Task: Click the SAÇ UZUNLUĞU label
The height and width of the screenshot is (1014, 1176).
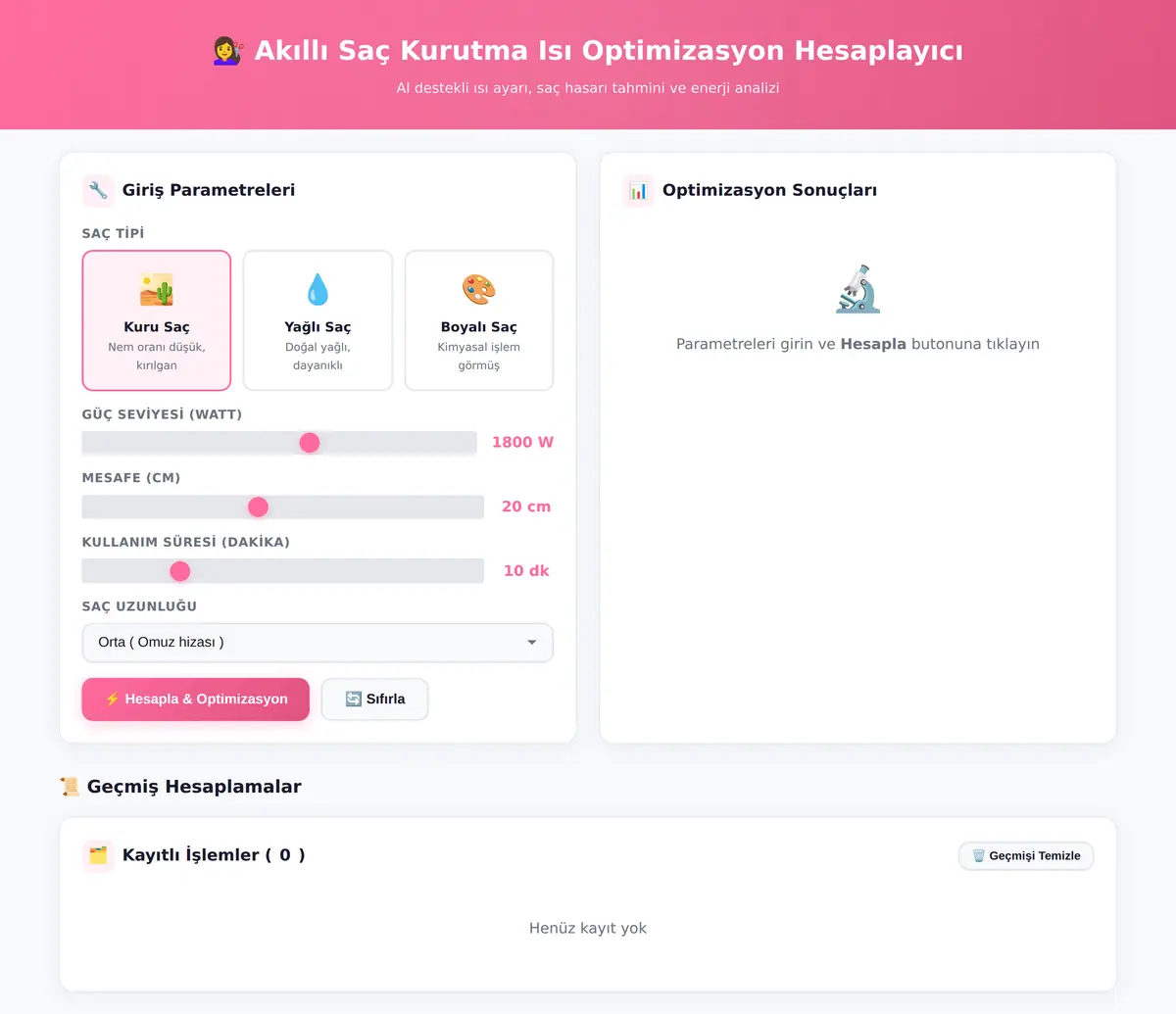Action: [140, 606]
